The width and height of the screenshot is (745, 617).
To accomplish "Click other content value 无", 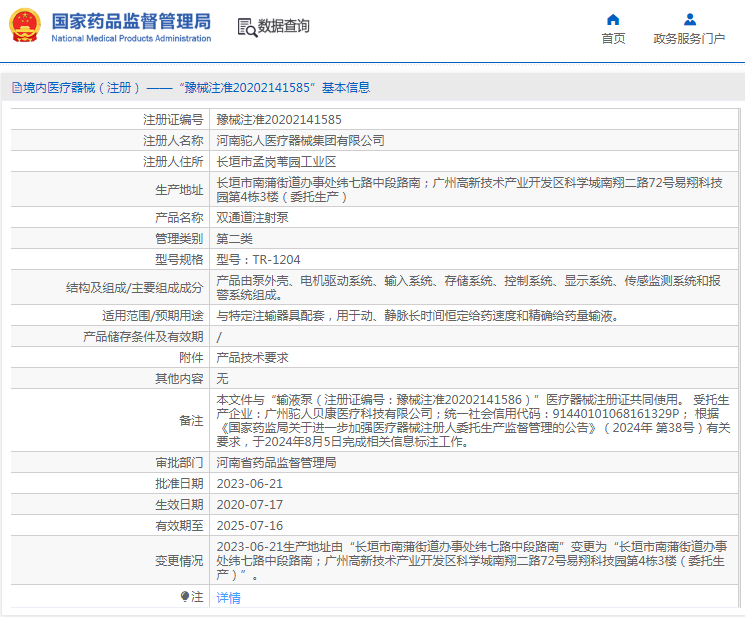I will (x=222, y=379).
